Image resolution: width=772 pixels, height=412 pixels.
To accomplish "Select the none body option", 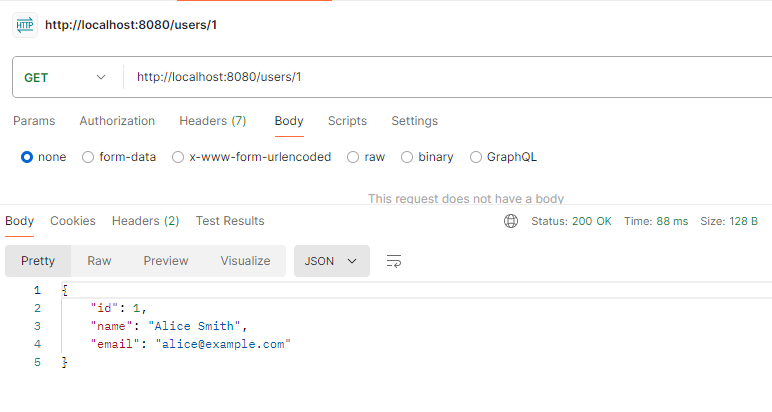I will pyautogui.click(x=28, y=157).
